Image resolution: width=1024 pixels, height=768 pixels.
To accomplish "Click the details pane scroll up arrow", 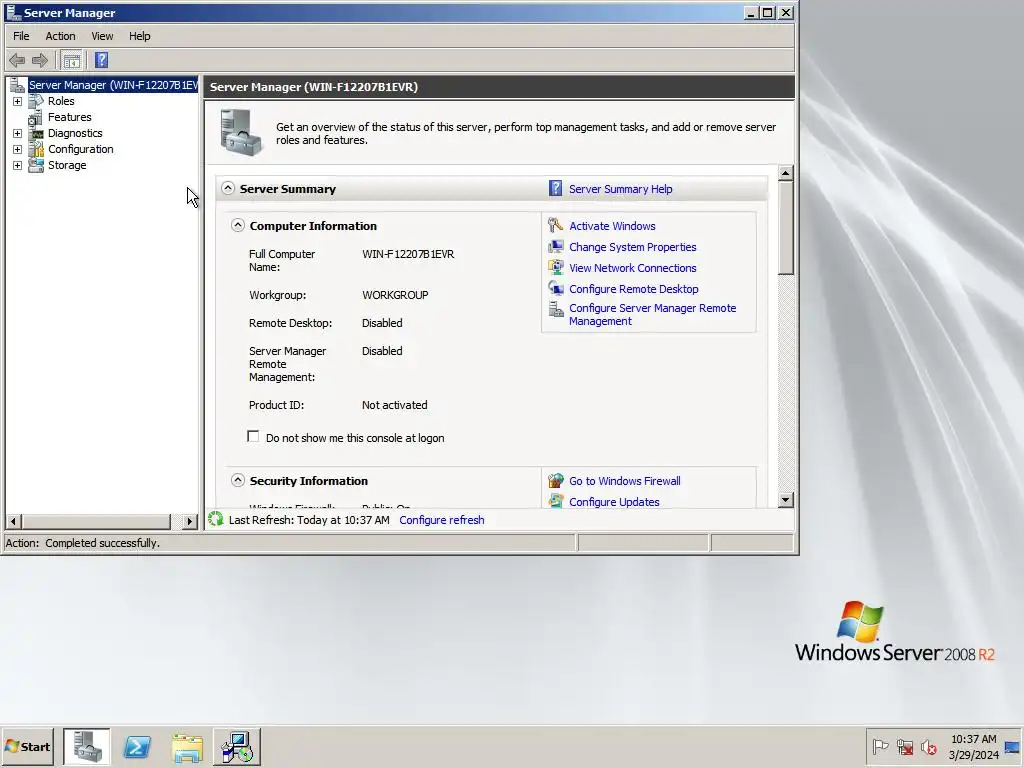I will pyautogui.click(x=786, y=173).
